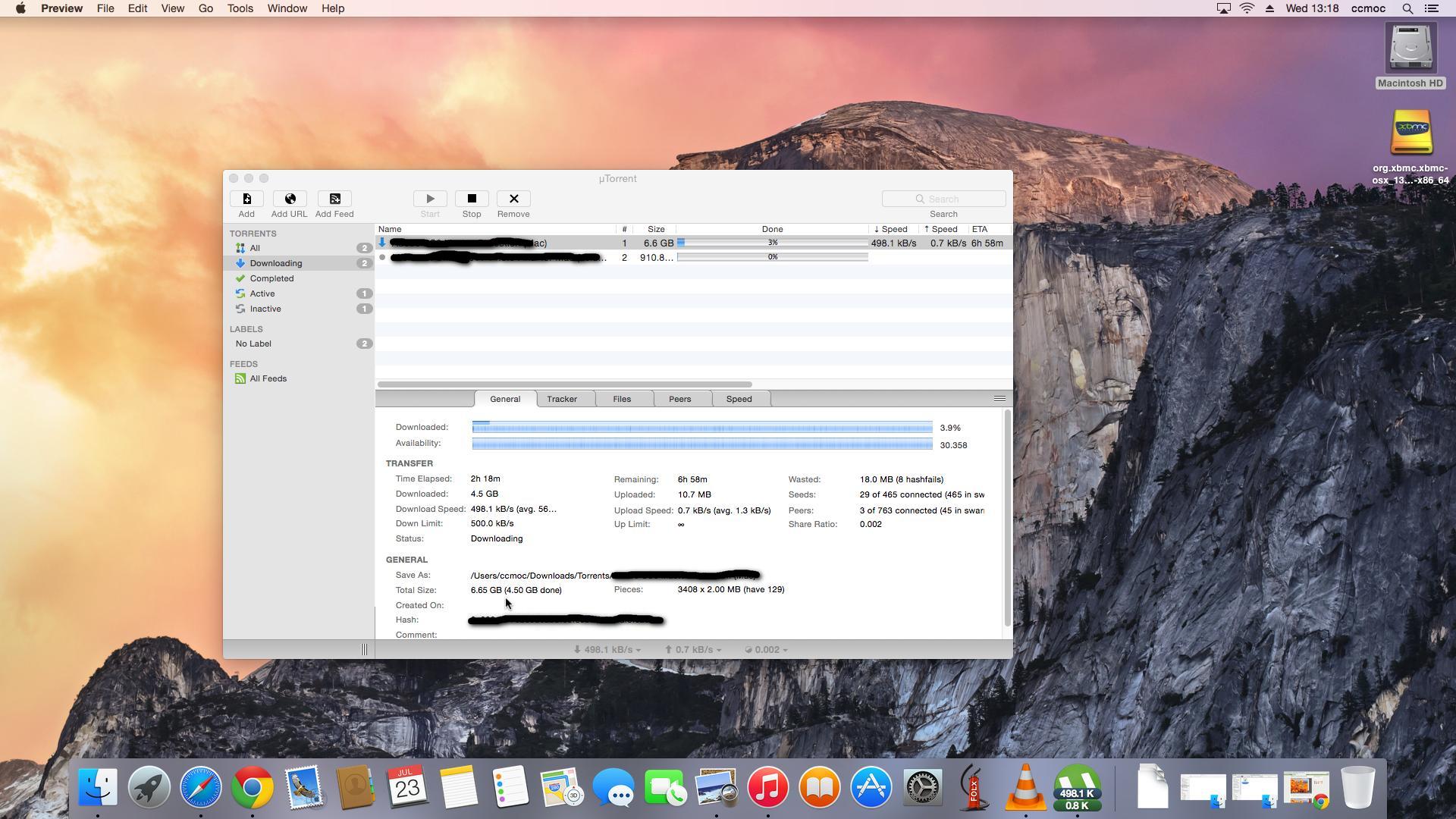Open Finder from the Dock

(98, 787)
